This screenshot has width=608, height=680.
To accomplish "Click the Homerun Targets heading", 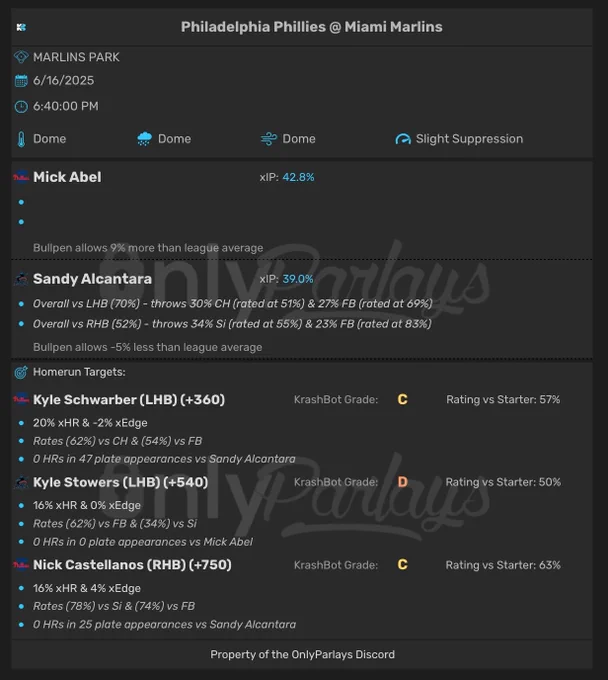I will [79, 372].
